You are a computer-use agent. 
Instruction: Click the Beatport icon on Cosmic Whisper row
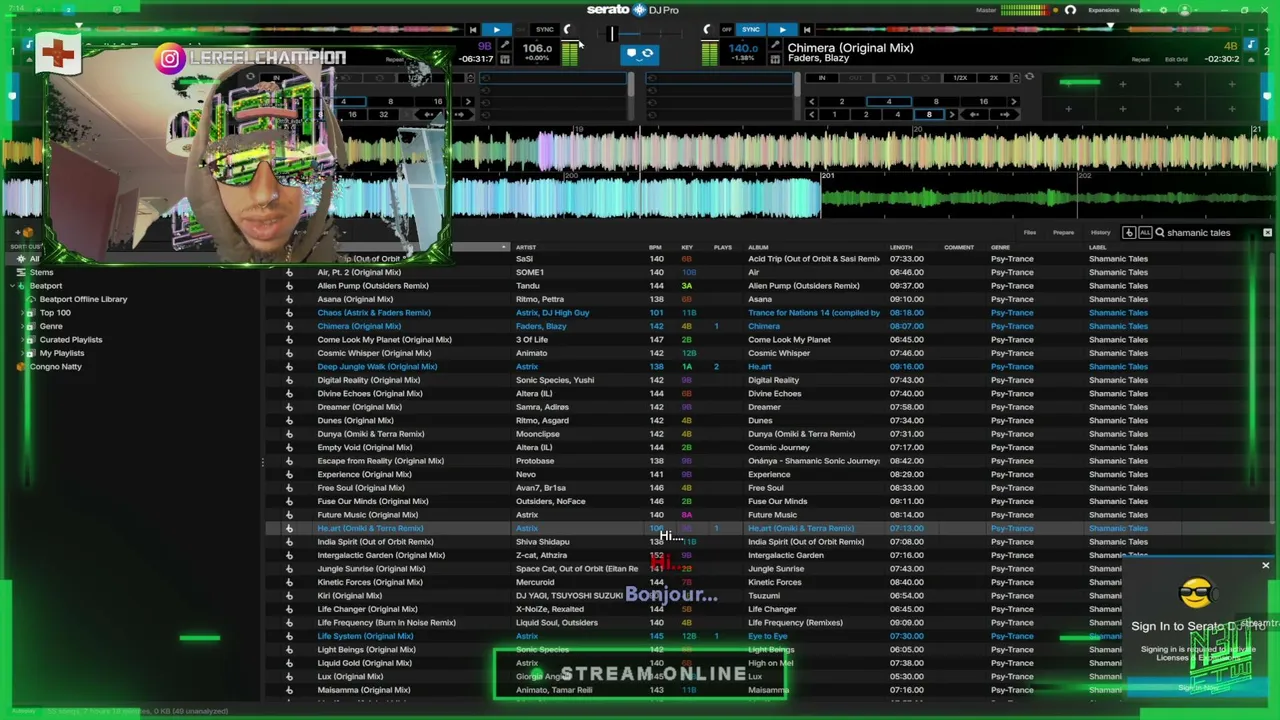pyautogui.click(x=289, y=353)
